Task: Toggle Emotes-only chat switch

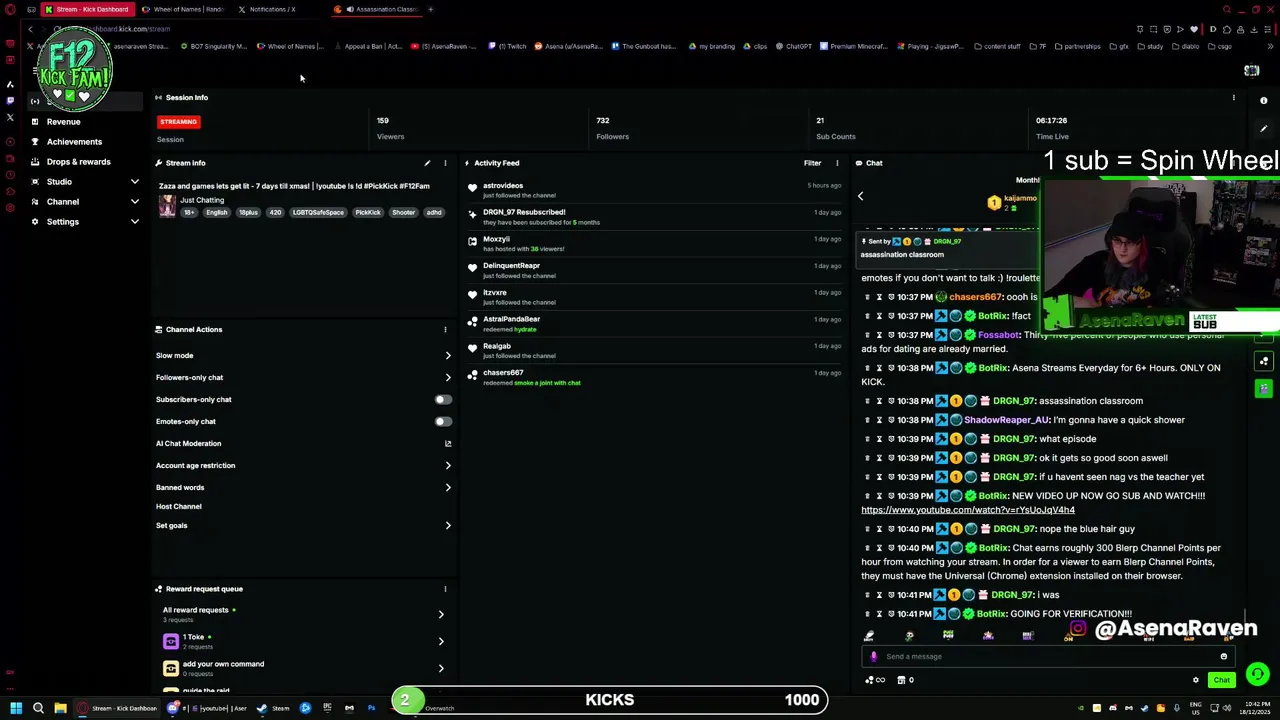Action: pos(443,422)
